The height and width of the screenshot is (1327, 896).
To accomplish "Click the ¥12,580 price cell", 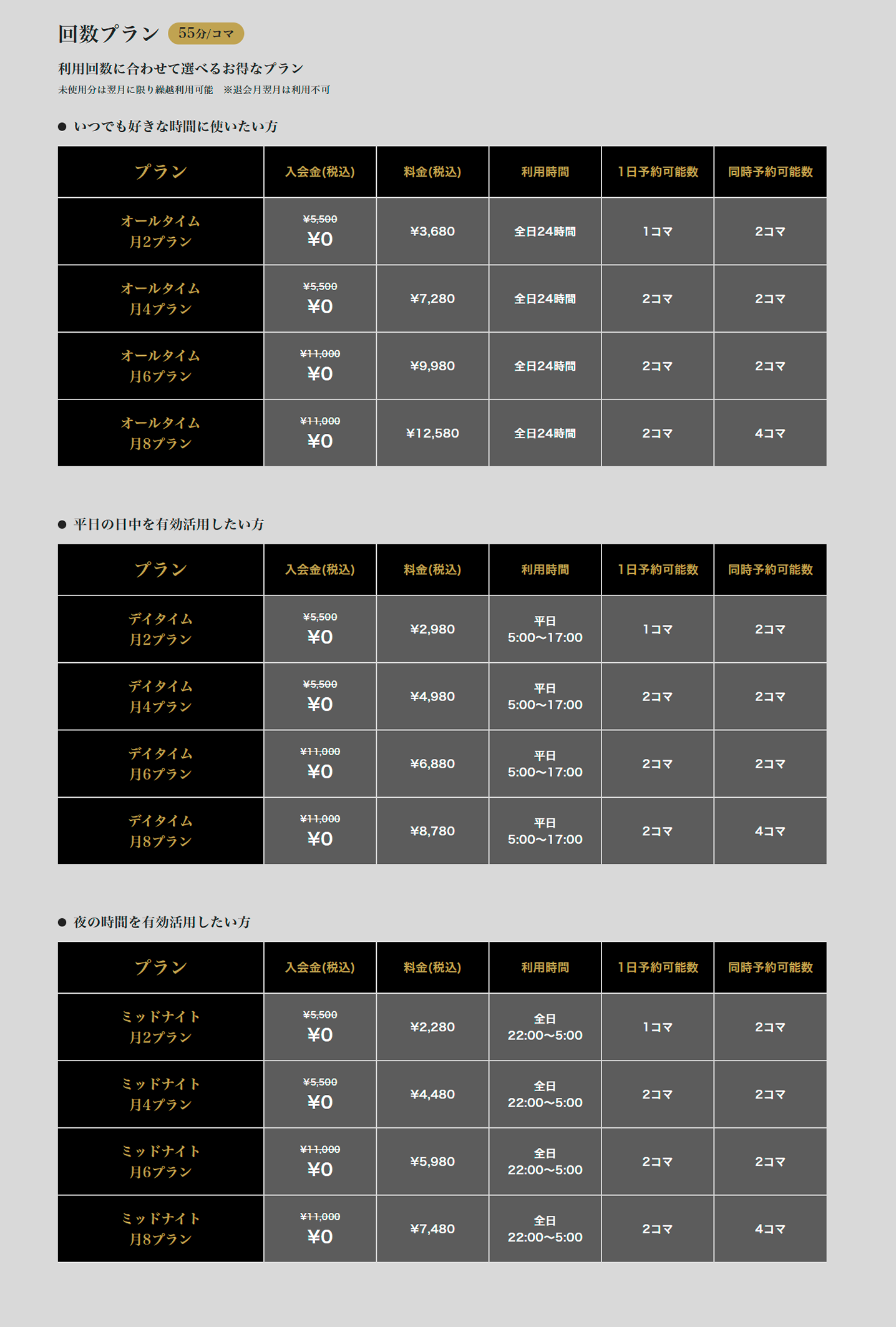I will click(x=432, y=433).
